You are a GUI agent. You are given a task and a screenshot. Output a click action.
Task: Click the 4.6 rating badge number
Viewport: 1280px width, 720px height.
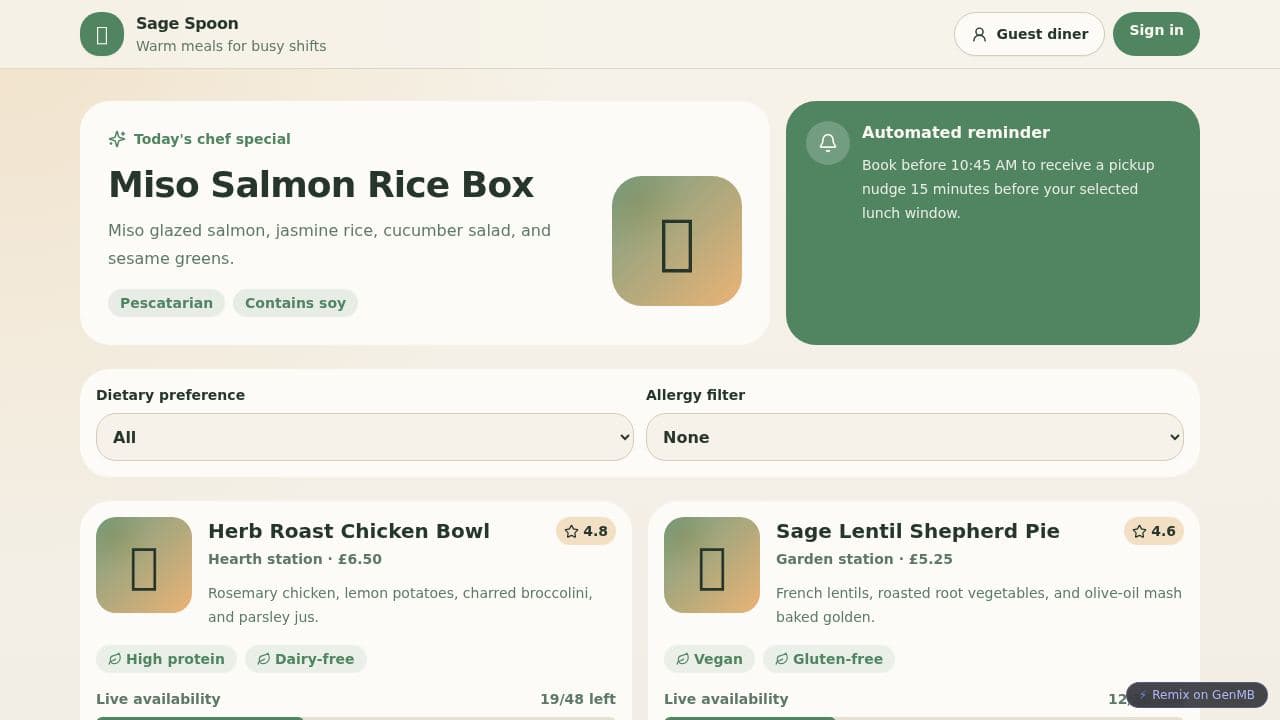coord(1164,531)
